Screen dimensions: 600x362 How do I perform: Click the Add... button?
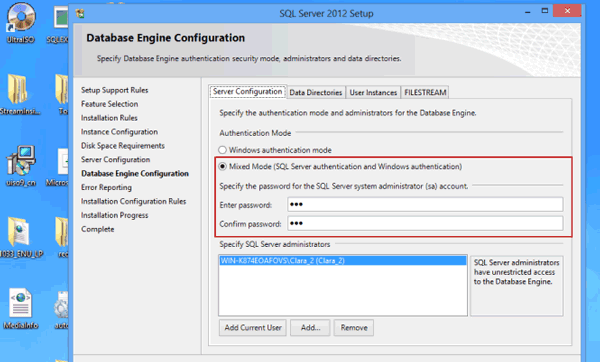[x=310, y=328]
